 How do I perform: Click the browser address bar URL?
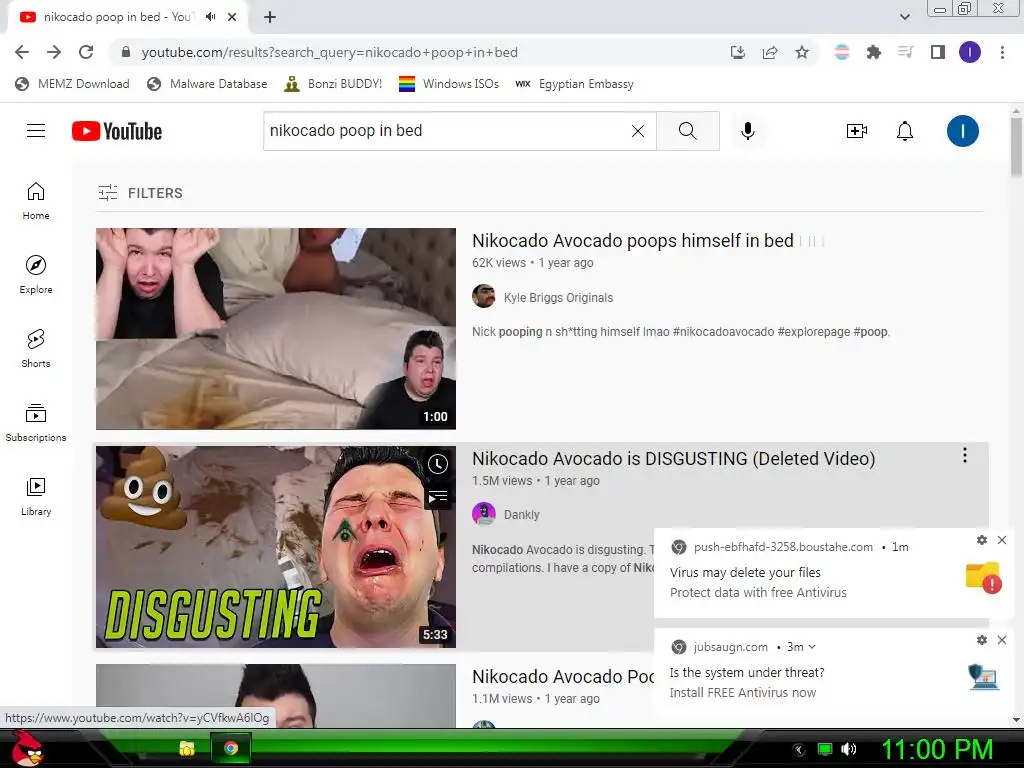point(330,52)
